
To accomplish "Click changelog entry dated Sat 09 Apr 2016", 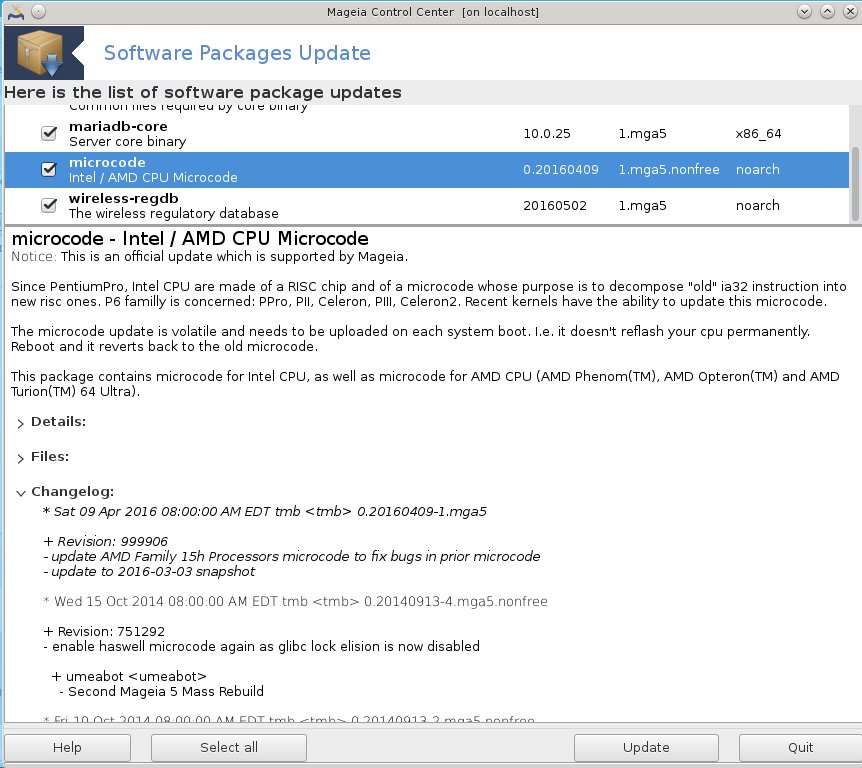I will tap(265, 512).
